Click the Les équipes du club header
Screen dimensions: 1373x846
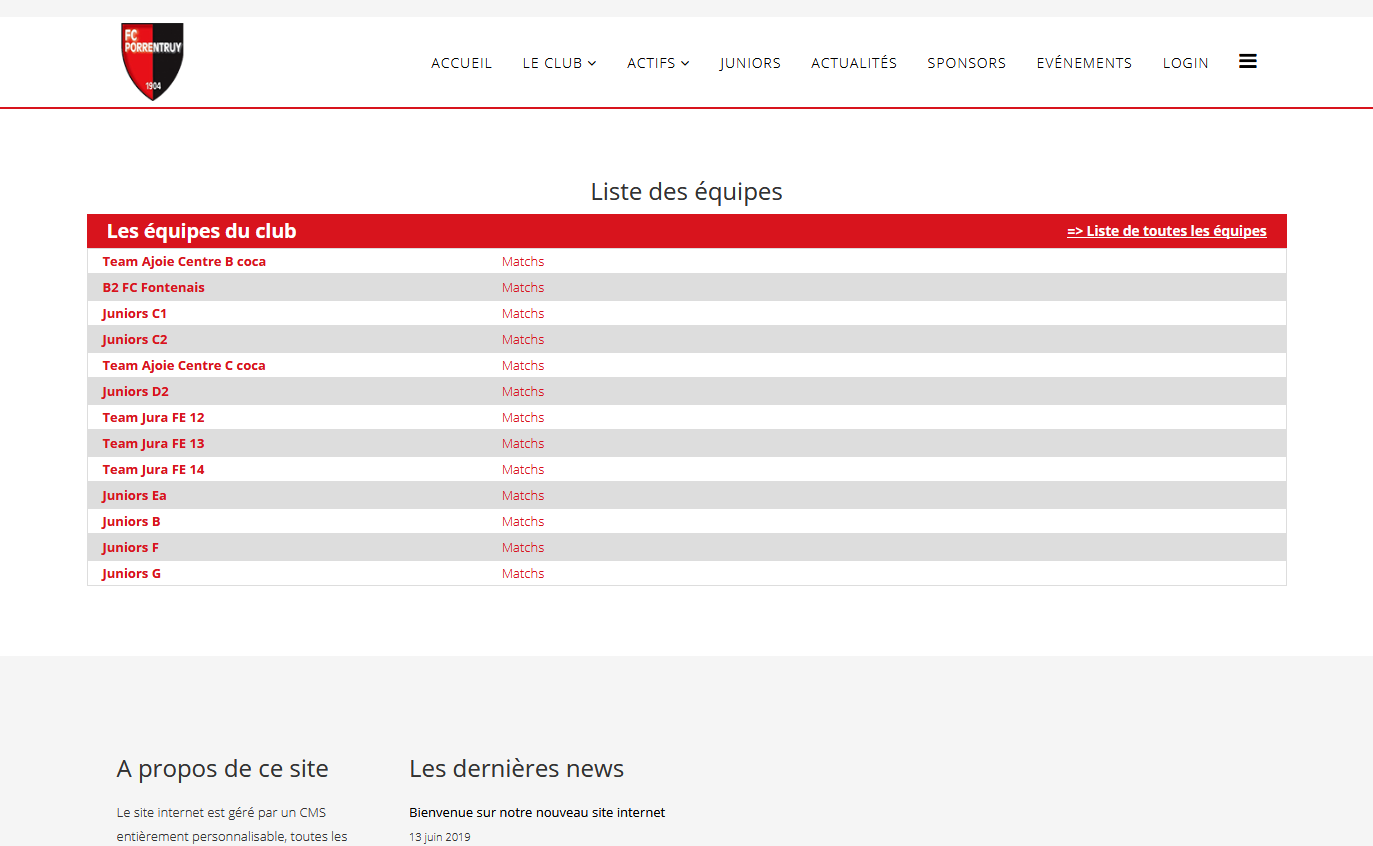point(201,231)
